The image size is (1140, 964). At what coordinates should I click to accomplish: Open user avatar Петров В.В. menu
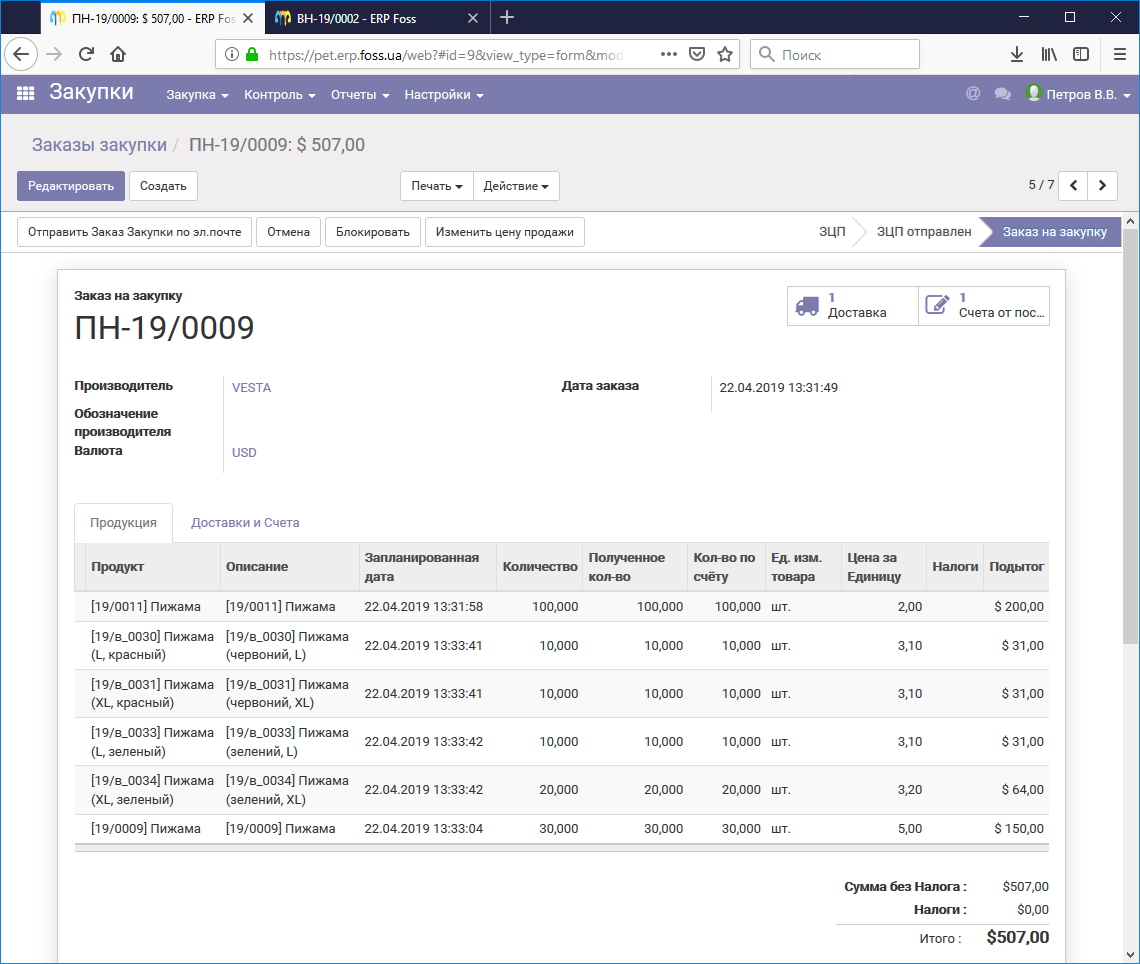pos(1078,94)
